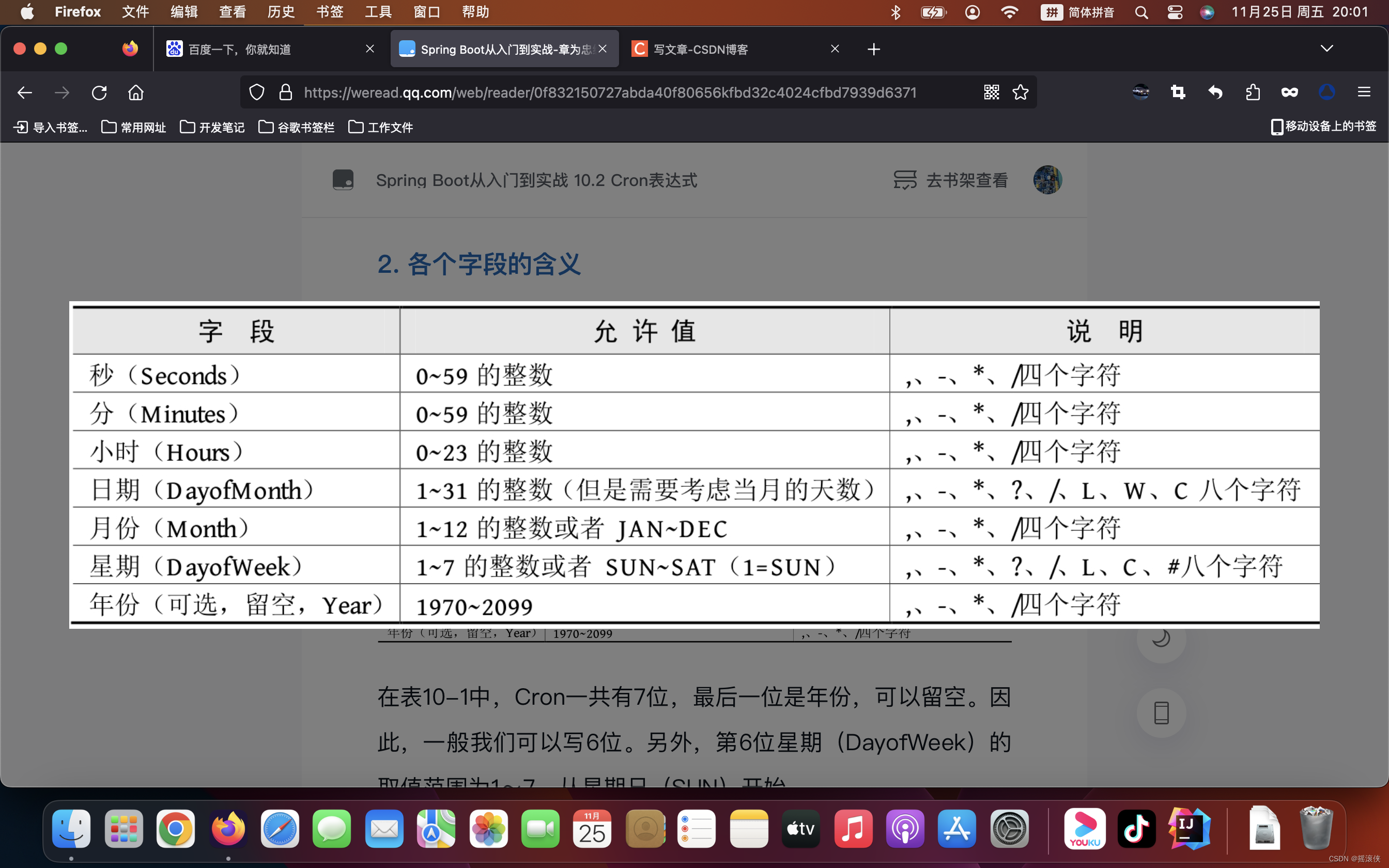The image size is (1389, 868).
Task: Click the undo arrow toolbar icon
Action: [1215, 92]
